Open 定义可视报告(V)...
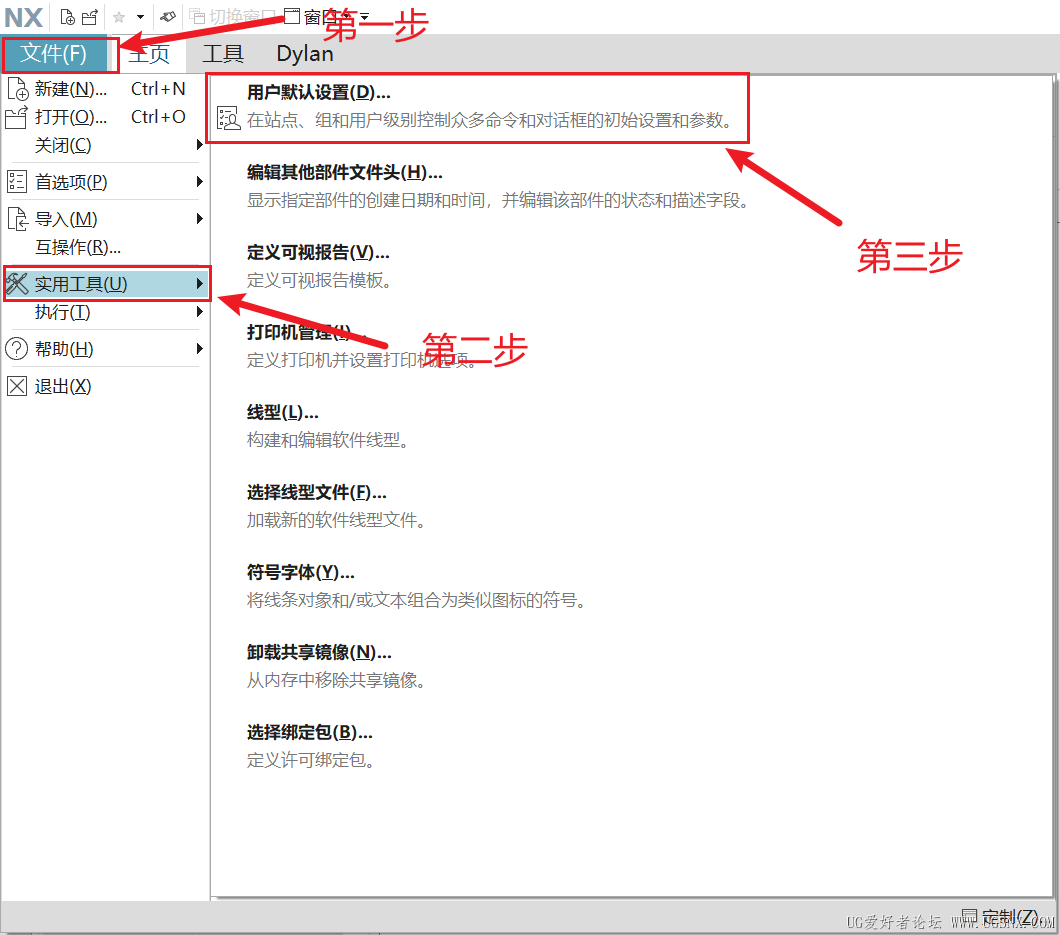The height and width of the screenshot is (935, 1060). (x=318, y=252)
